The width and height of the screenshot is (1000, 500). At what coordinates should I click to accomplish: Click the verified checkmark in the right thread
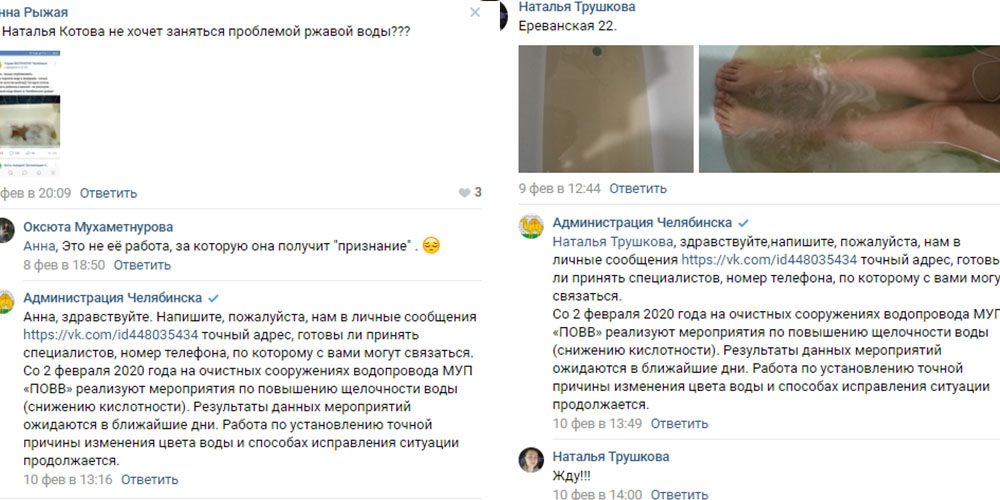point(743,223)
